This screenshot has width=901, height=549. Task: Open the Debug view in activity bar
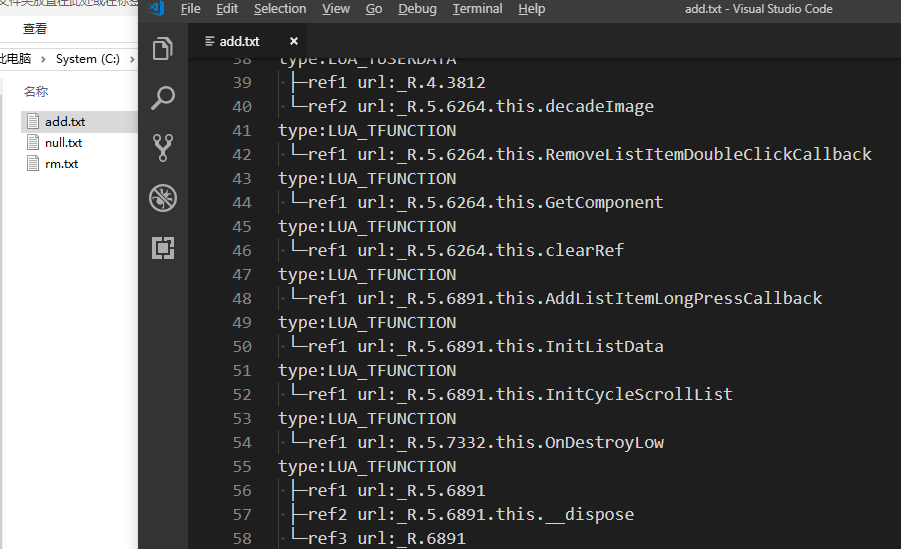[x=163, y=198]
